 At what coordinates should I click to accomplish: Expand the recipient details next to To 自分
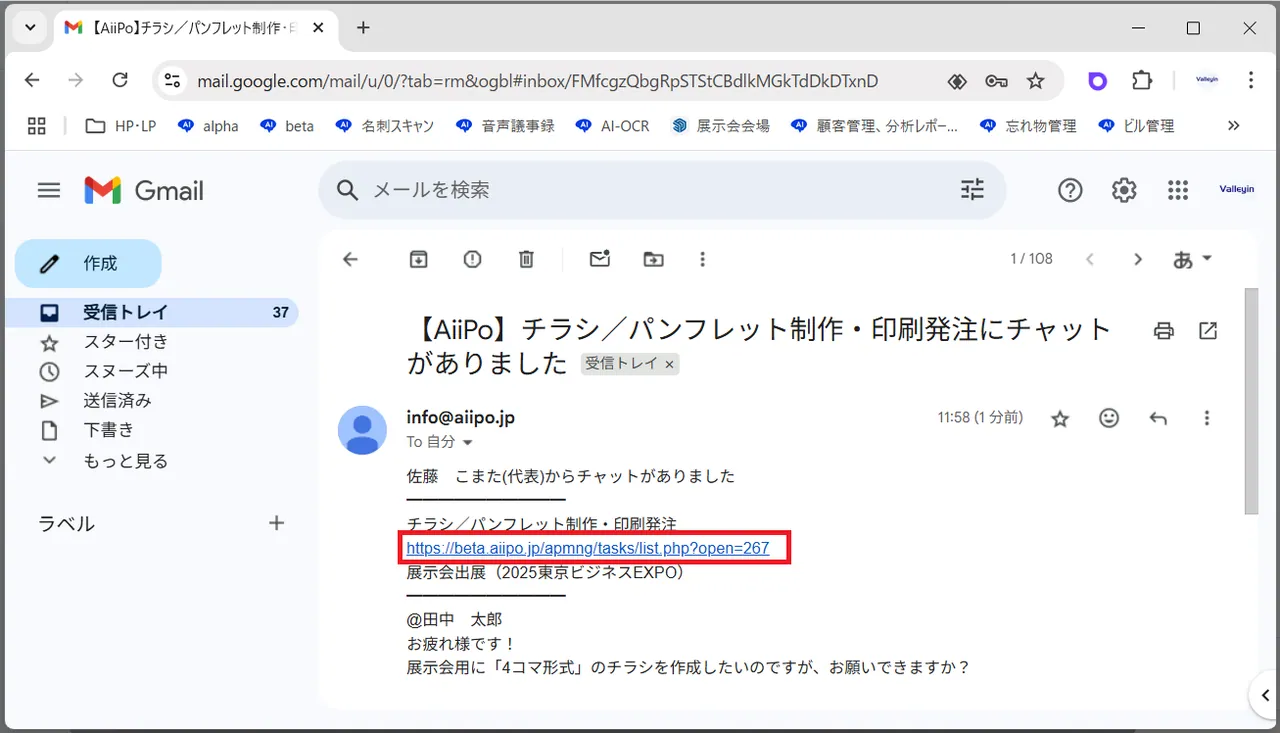[x=467, y=442]
